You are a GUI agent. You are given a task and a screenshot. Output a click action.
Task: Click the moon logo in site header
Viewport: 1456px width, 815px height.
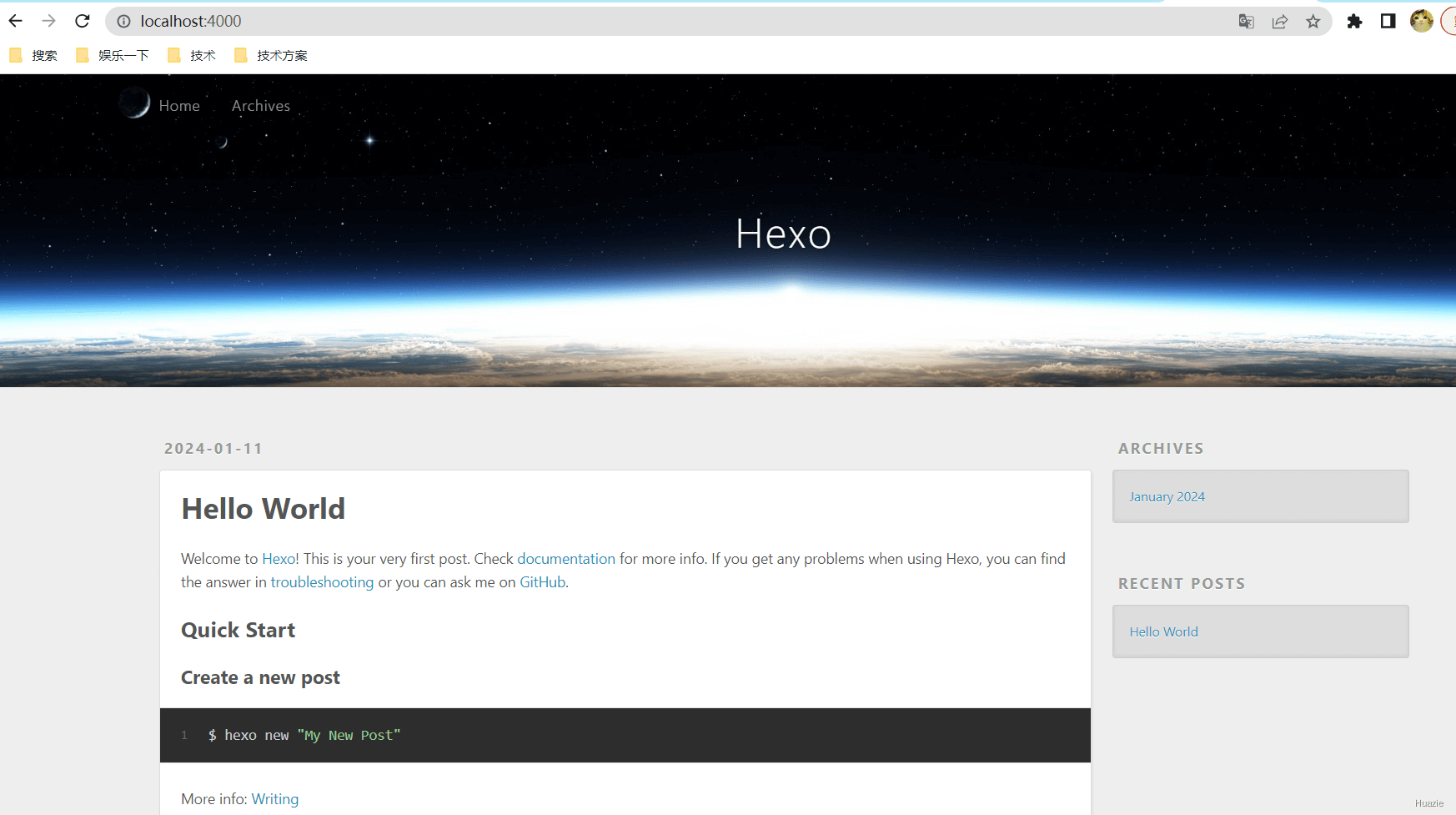point(134,103)
